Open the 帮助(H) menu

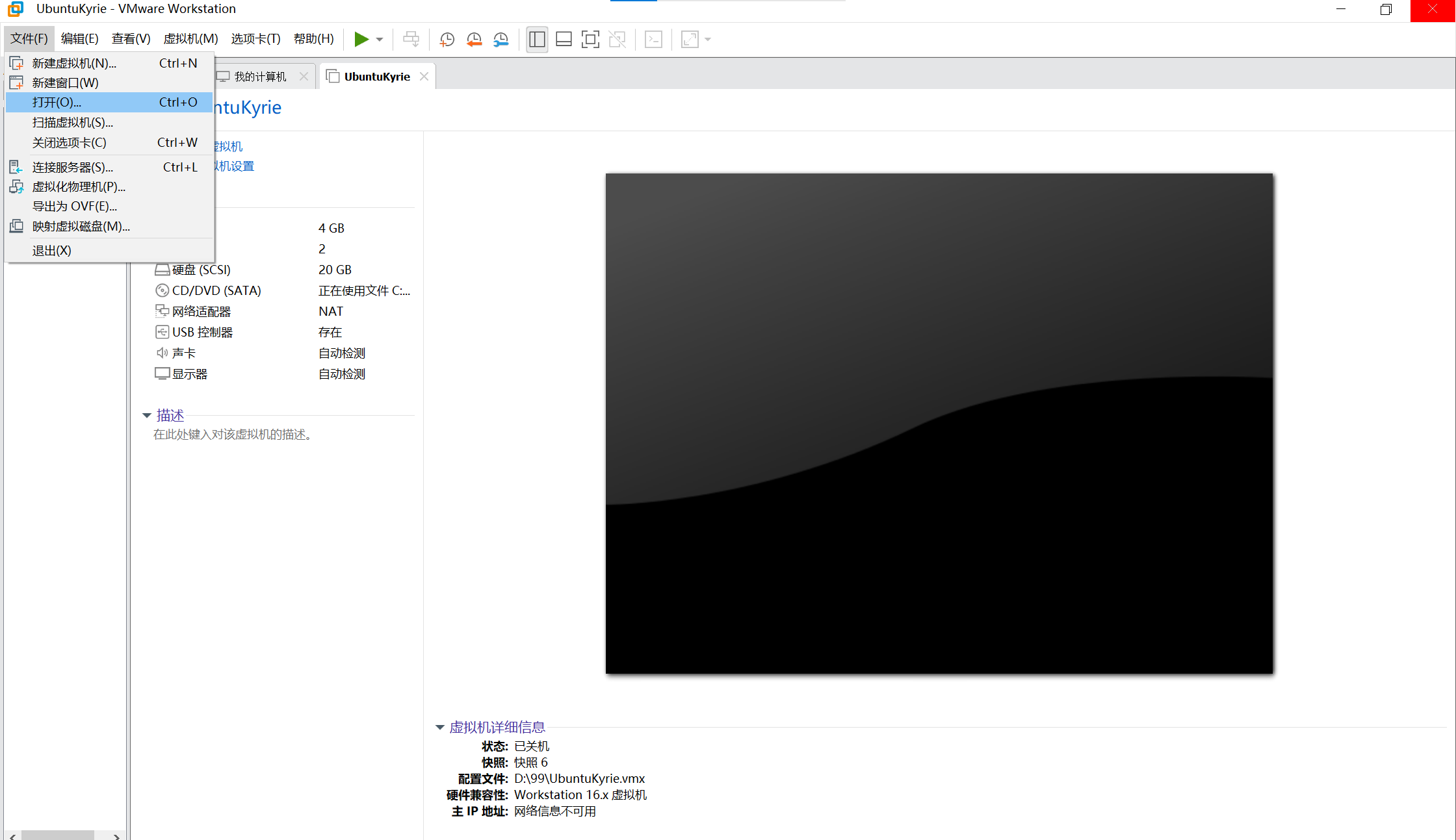click(313, 39)
